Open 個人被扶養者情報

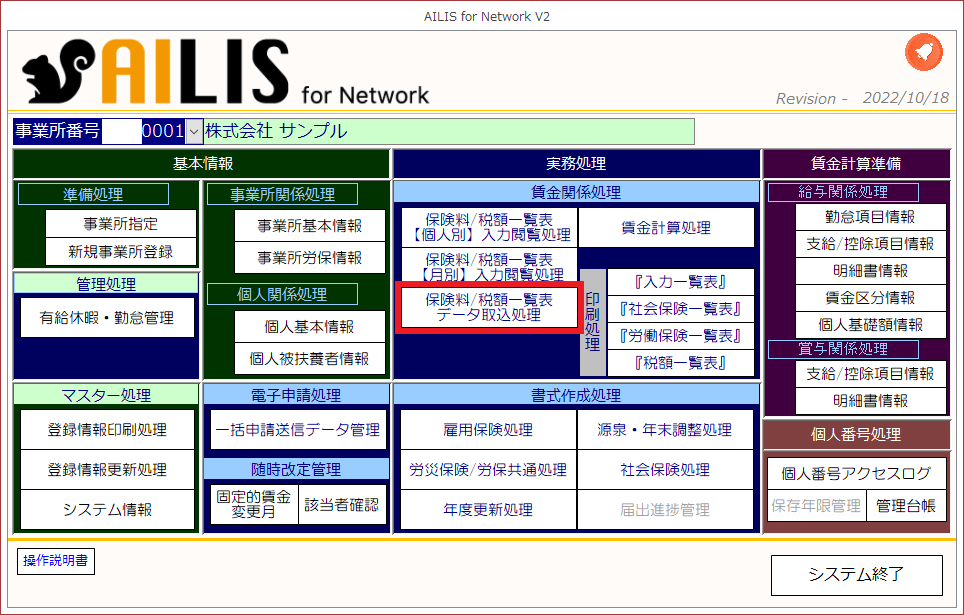pos(296,358)
